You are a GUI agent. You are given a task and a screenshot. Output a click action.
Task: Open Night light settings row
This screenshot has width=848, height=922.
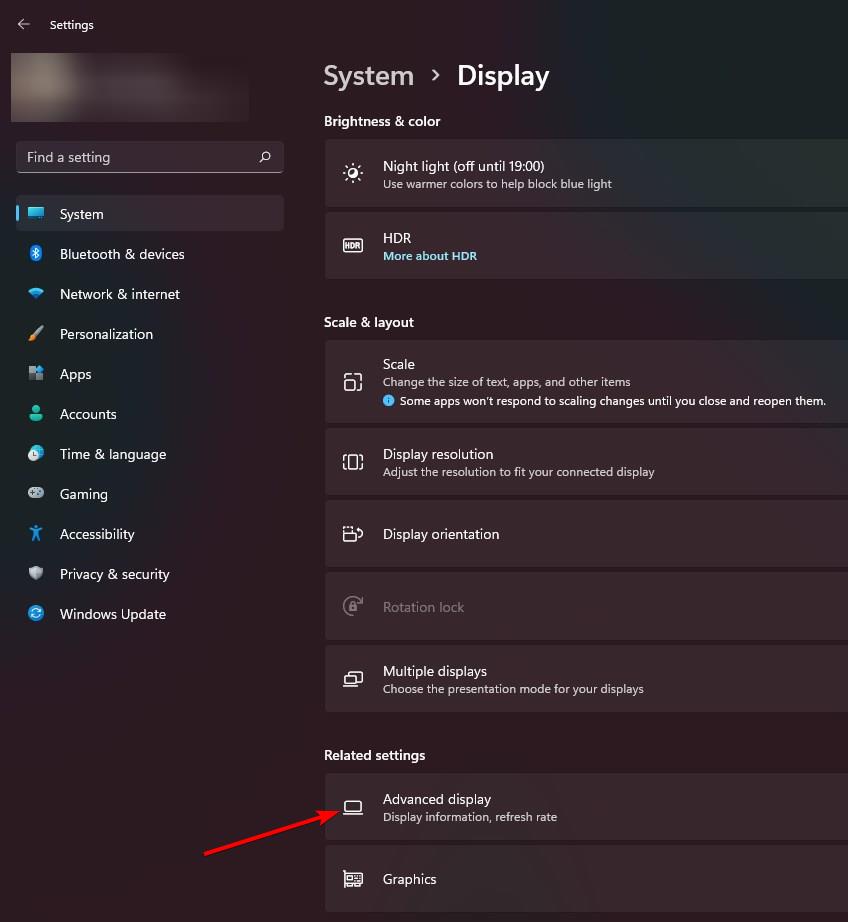pyautogui.click(x=586, y=173)
